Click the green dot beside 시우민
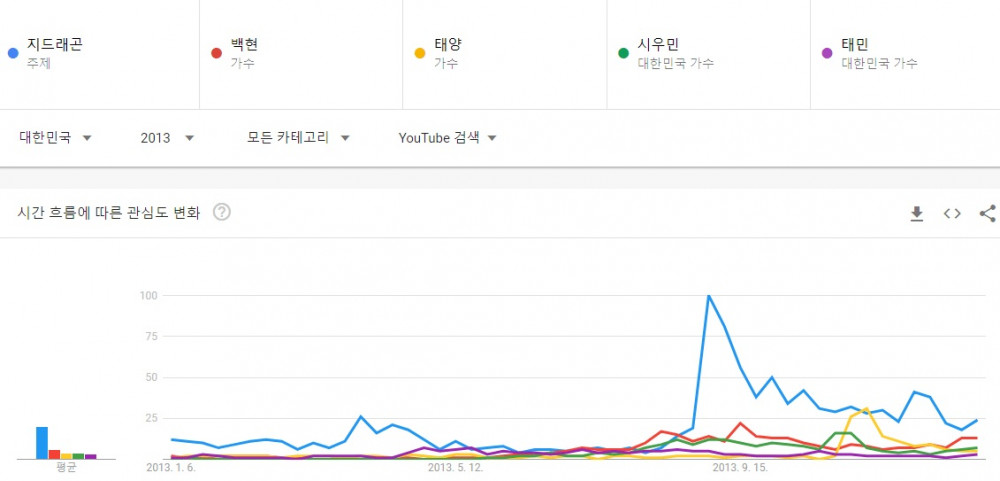 [624, 53]
